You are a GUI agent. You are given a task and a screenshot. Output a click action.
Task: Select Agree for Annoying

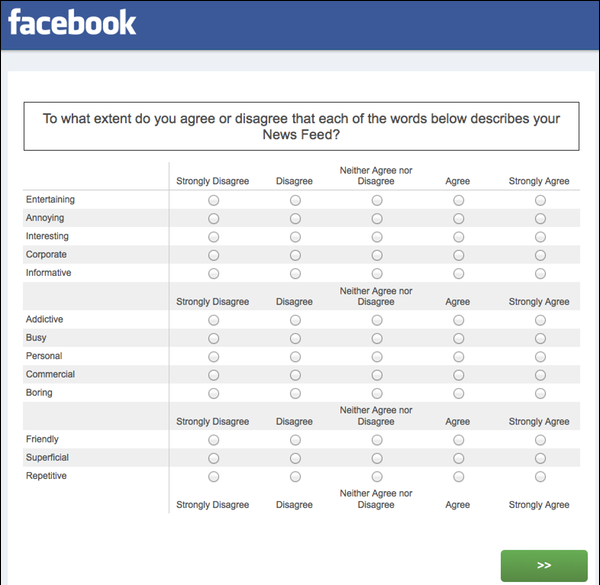click(458, 218)
